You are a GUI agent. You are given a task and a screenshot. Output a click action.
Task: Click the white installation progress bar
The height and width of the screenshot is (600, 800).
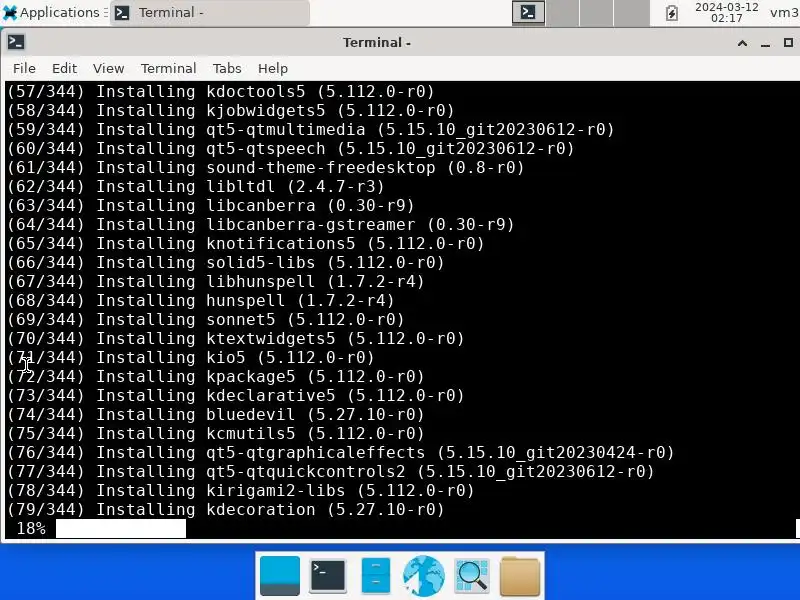(121, 529)
